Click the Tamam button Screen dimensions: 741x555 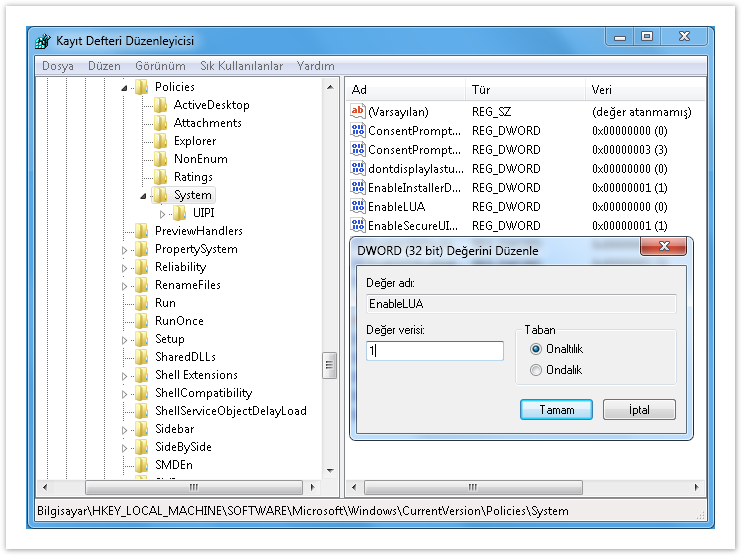point(556,410)
